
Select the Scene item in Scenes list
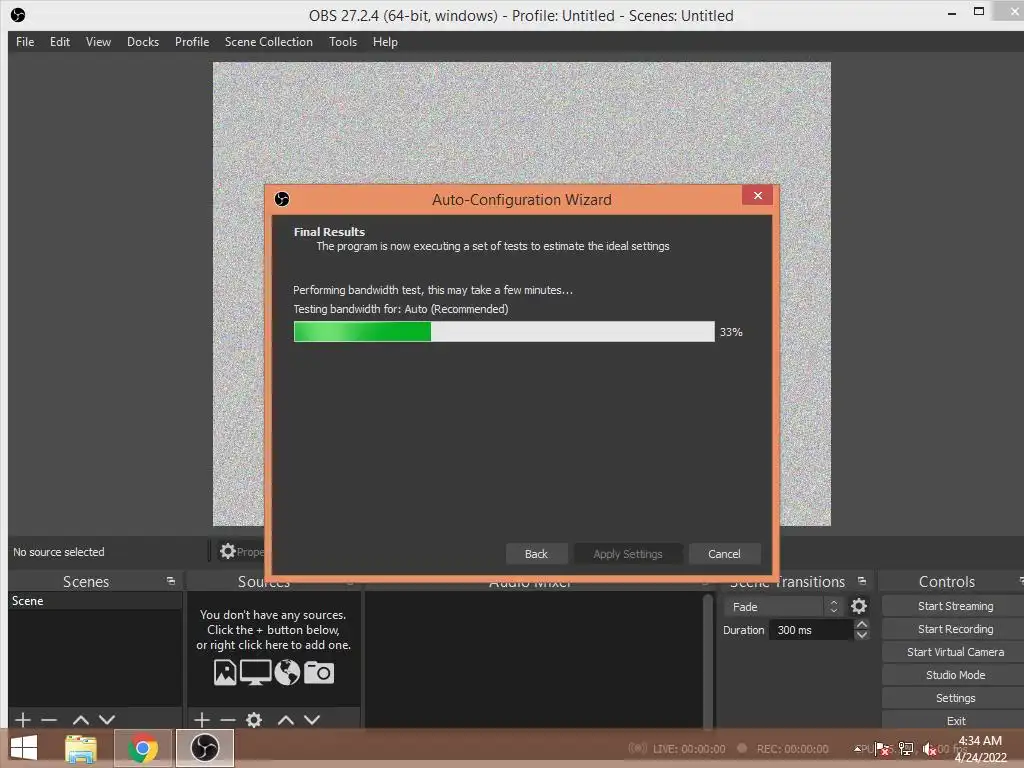(95, 601)
